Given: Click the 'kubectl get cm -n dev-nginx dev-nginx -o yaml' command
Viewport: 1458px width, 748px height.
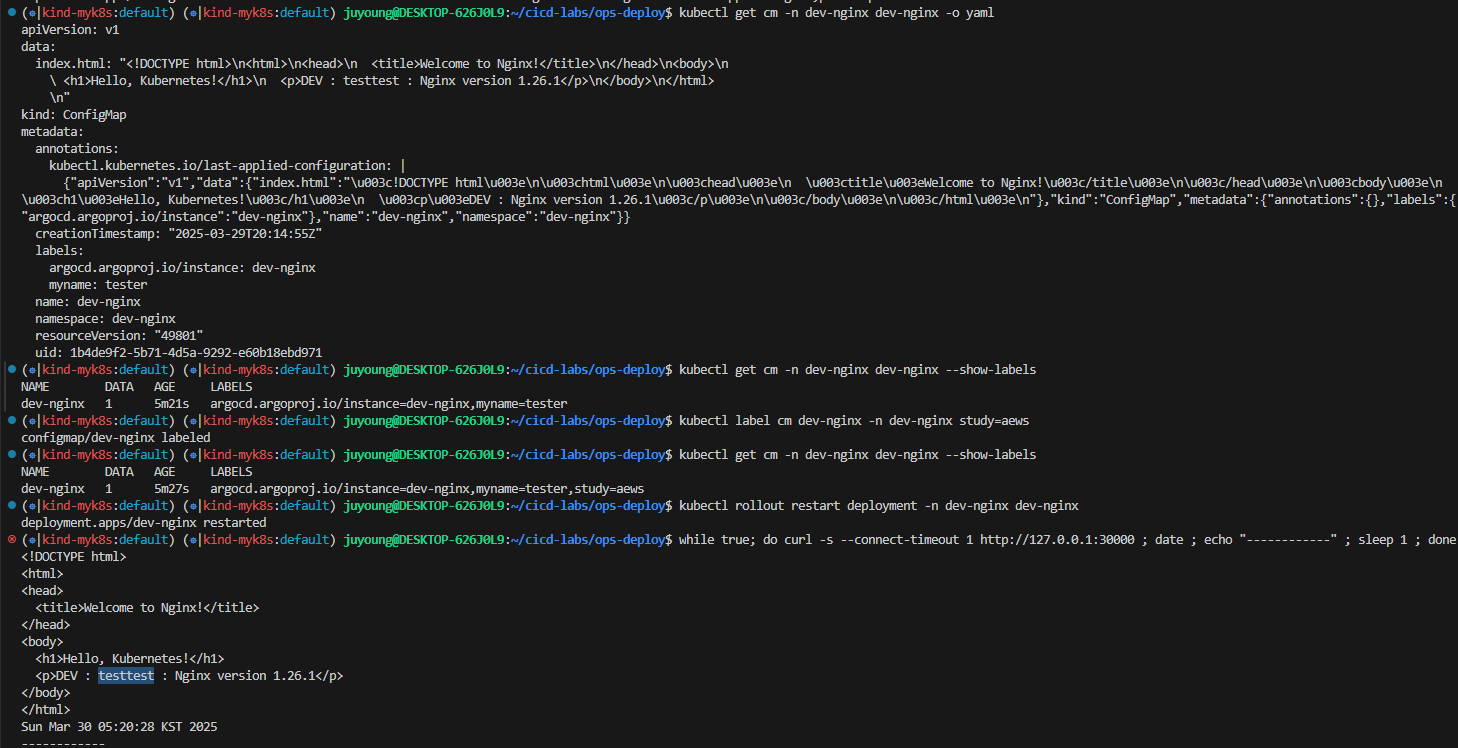Looking at the screenshot, I should 836,13.
